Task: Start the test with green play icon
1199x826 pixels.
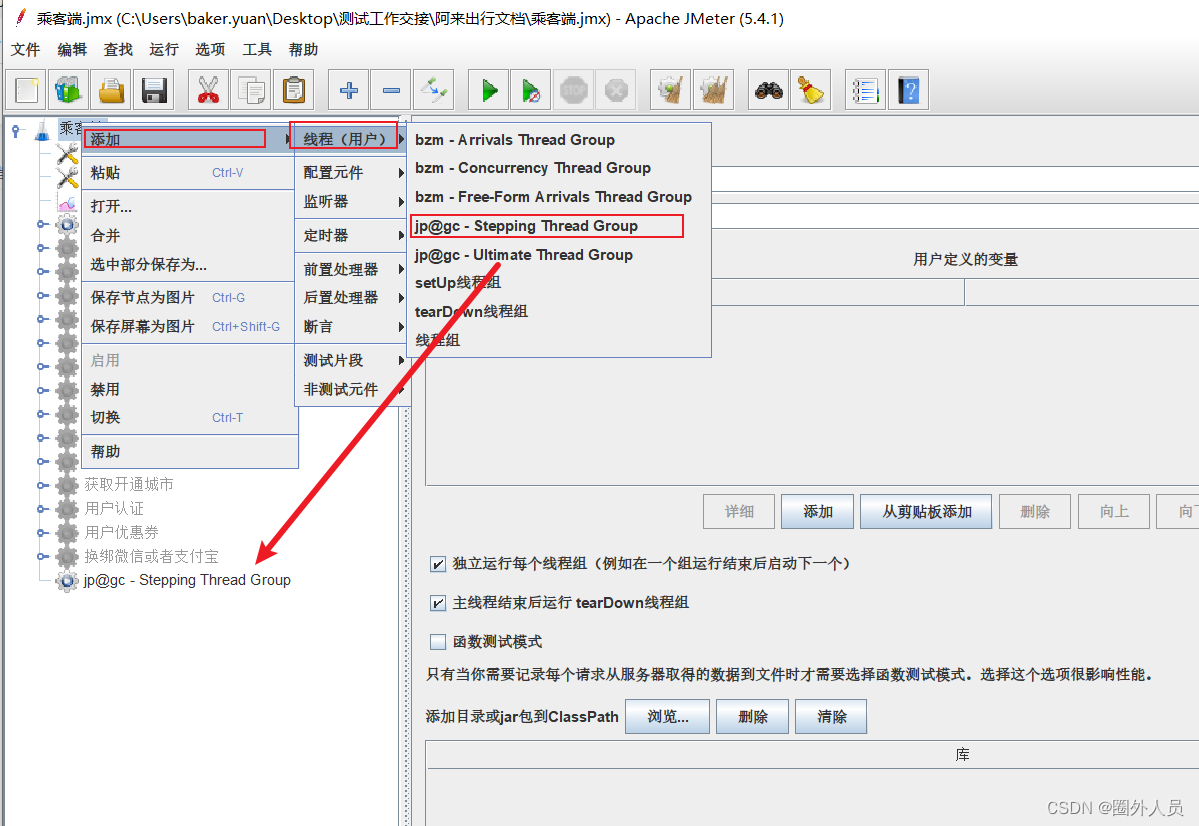Action: 489,90
